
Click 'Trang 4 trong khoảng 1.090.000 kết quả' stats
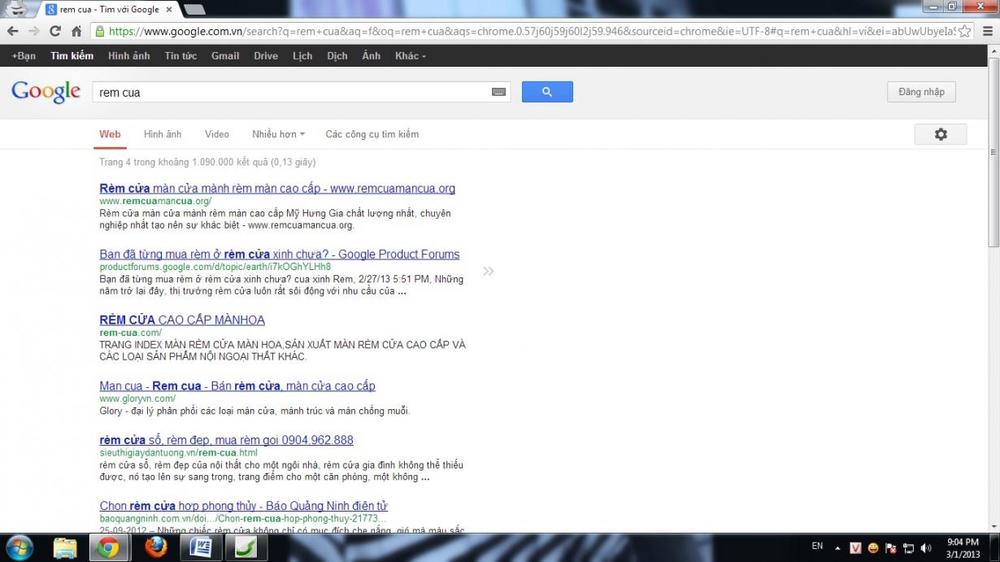point(207,162)
